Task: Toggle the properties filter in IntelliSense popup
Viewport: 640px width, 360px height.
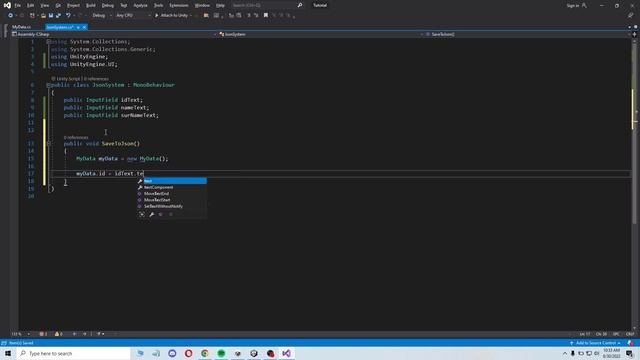Action: coord(151,214)
